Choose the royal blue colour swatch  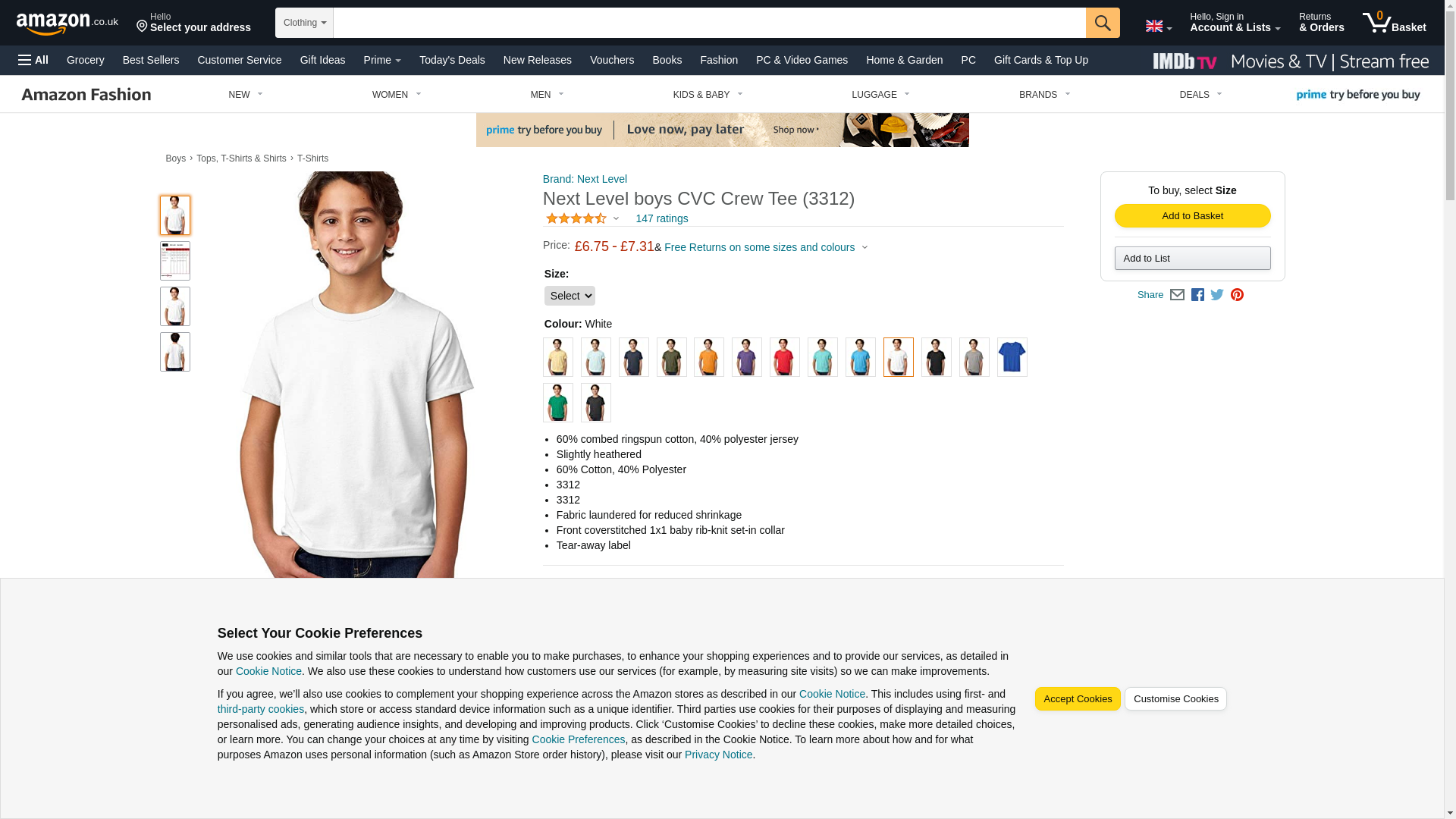click(1012, 357)
